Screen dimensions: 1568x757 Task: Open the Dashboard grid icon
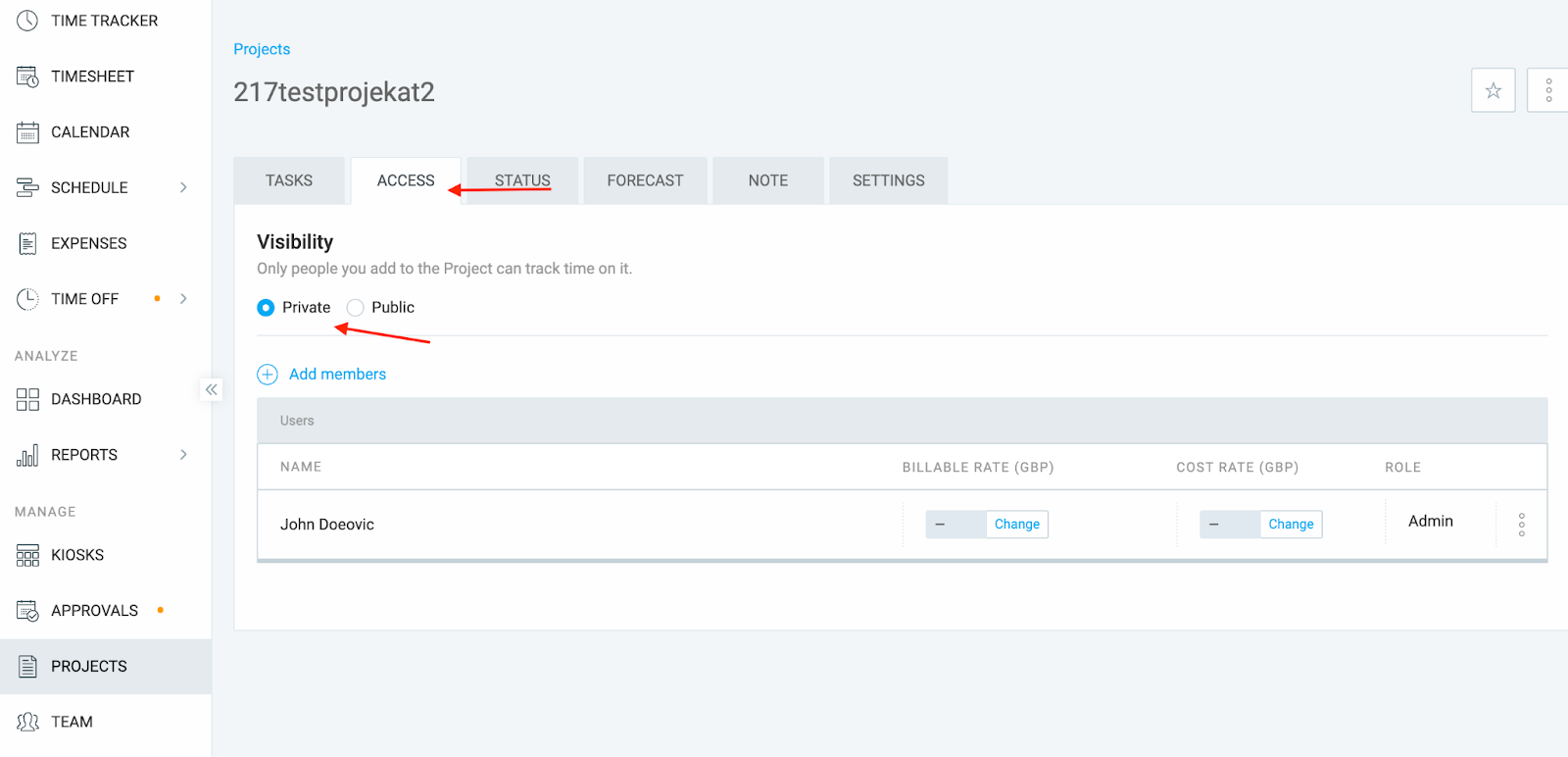pyautogui.click(x=27, y=399)
